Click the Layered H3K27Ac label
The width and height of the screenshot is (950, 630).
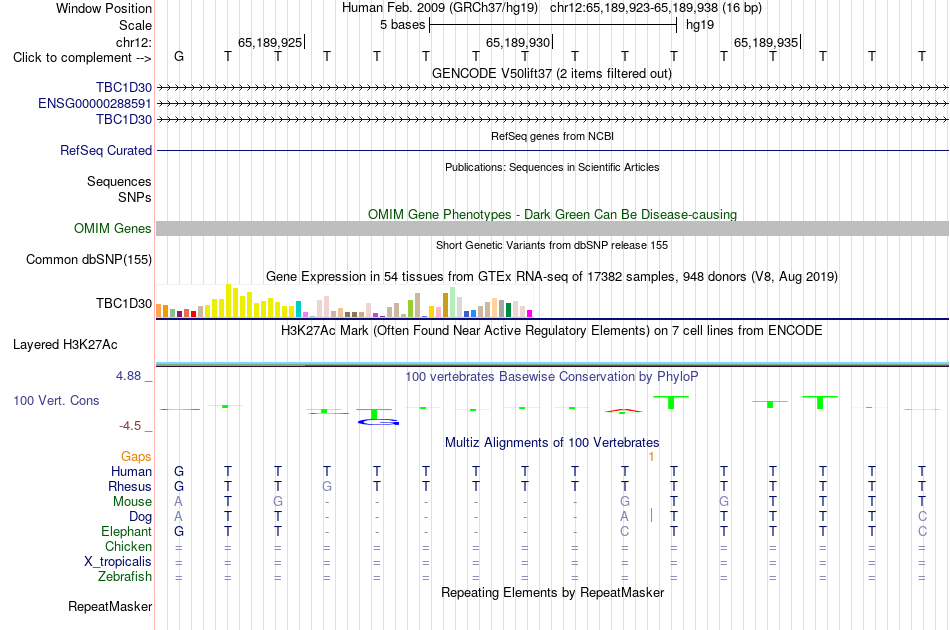[65, 345]
